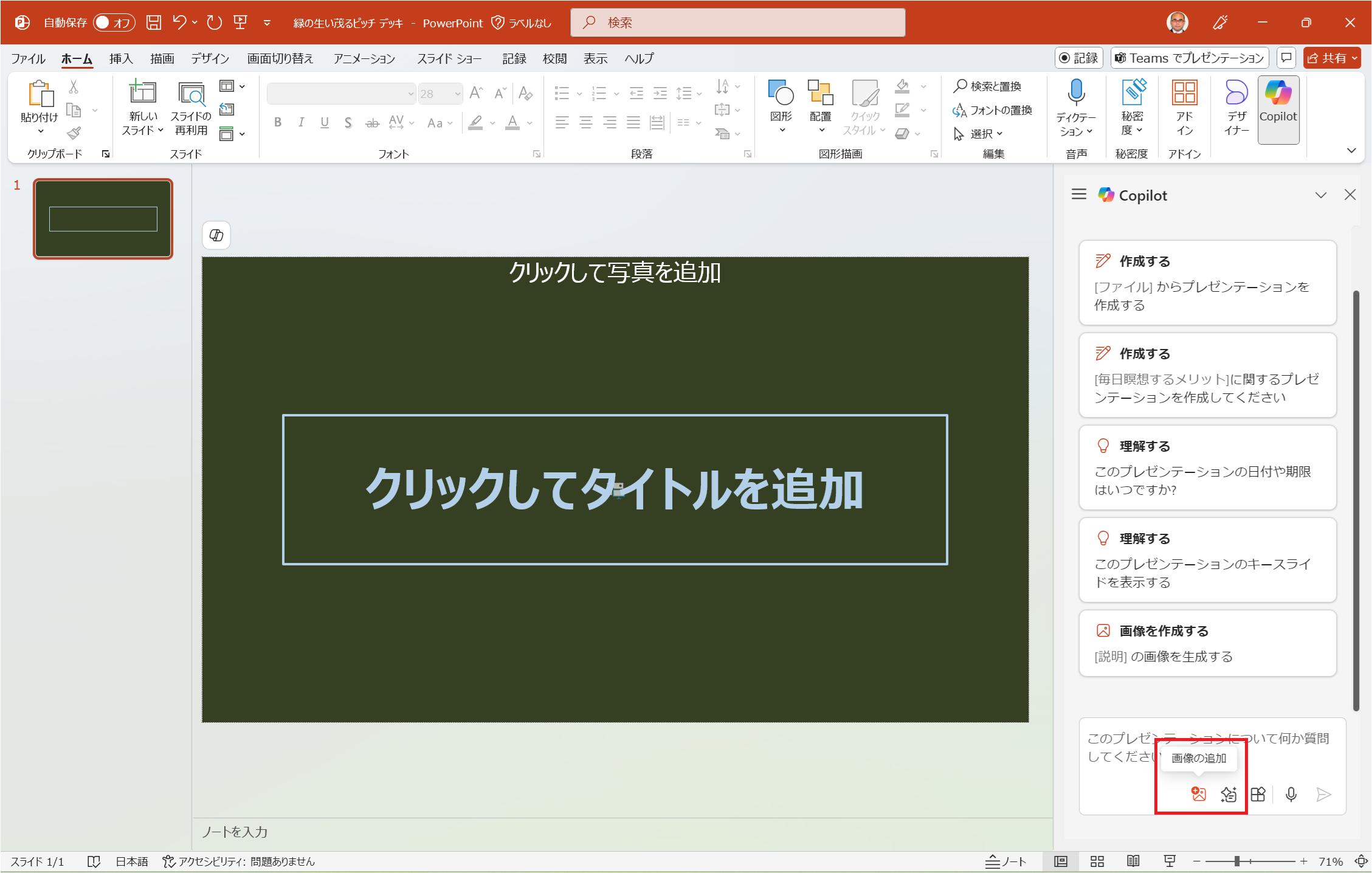Click the Record (記録) button at top right
Screen dimensions: 1372x873
coord(1078,58)
